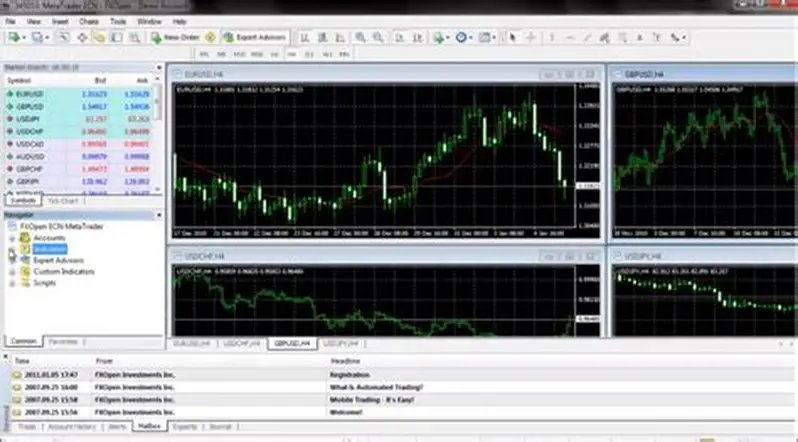
Task: Open the Insert menu
Action: click(x=60, y=21)
